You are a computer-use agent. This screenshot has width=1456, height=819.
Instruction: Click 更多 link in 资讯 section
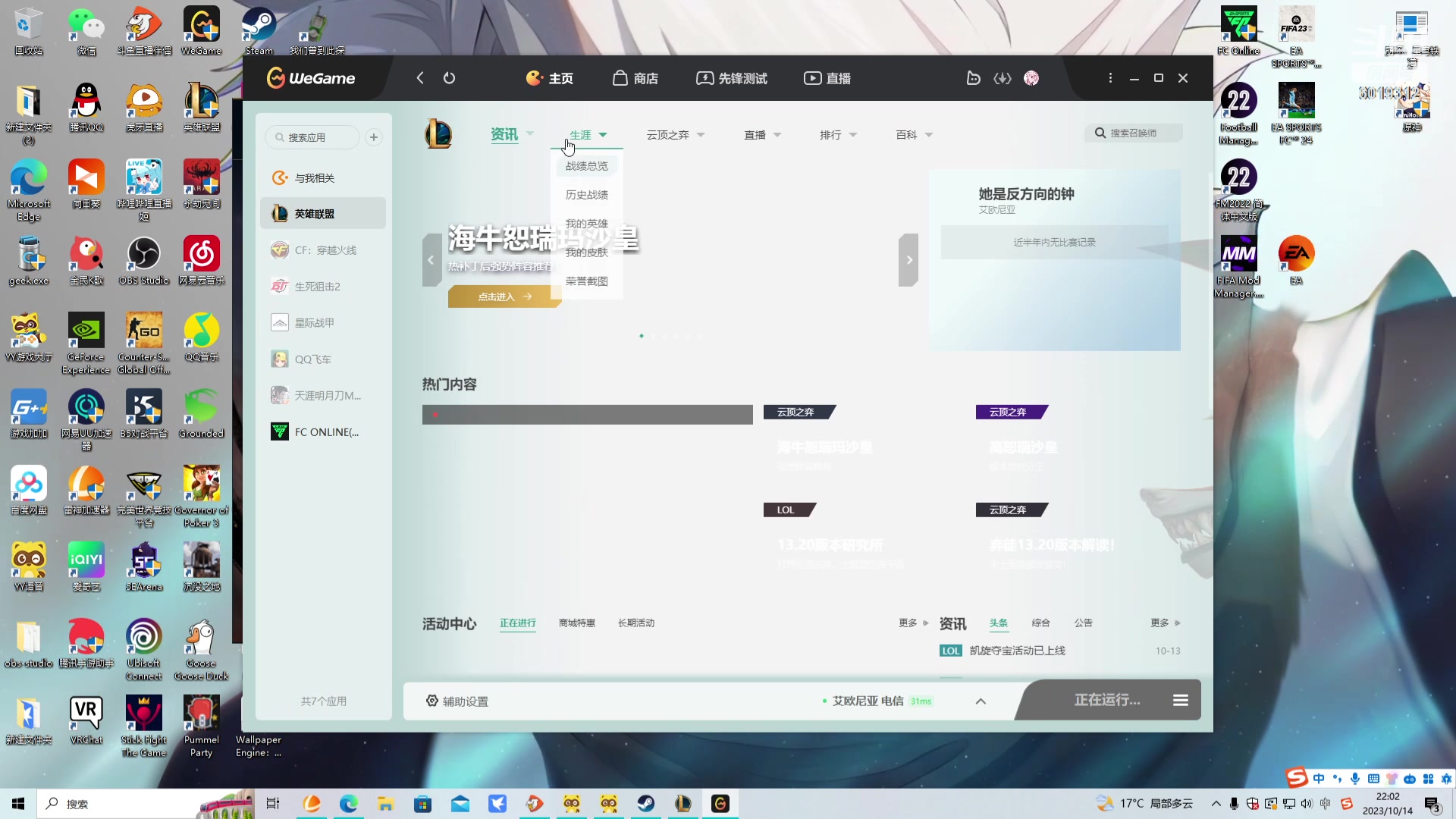pos(1166,623)
